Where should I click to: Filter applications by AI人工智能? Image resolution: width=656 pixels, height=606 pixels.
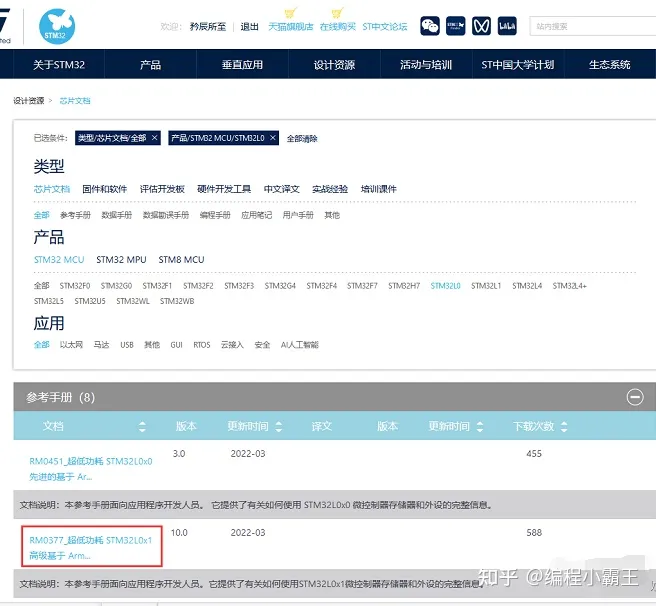tap(300, 344)
